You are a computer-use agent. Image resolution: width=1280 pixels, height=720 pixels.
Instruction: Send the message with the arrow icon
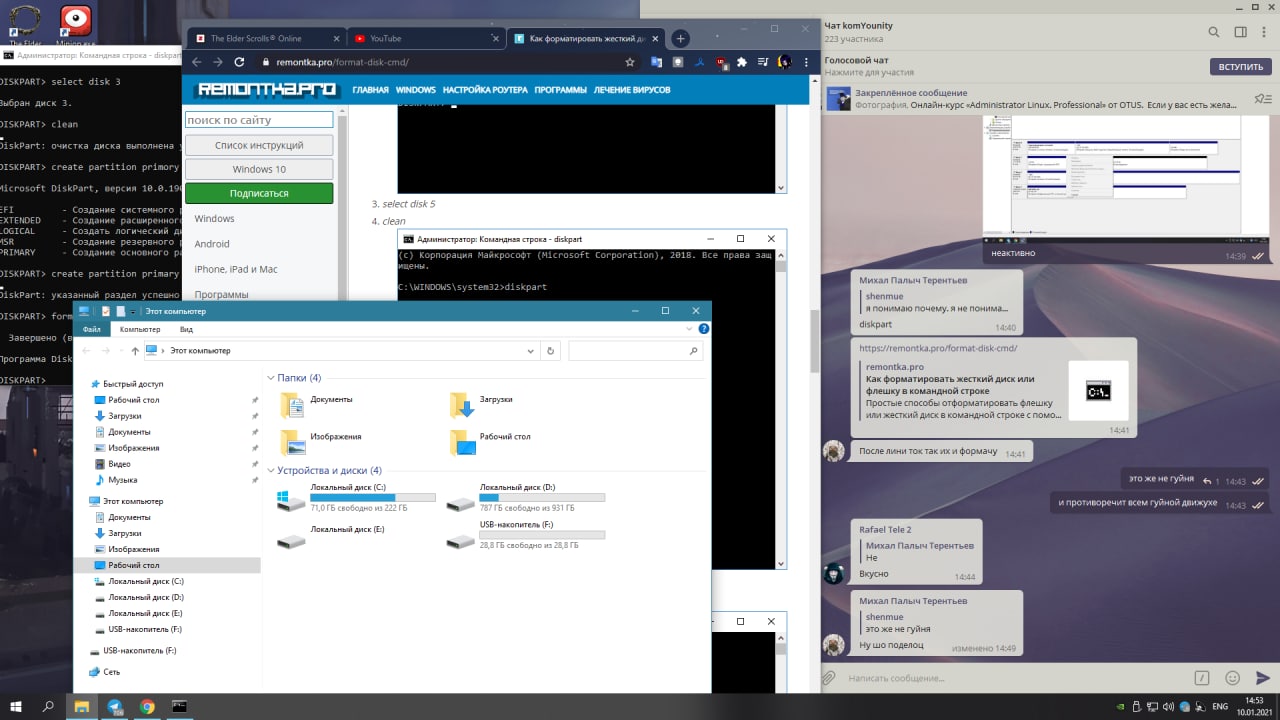[1262, 678]
